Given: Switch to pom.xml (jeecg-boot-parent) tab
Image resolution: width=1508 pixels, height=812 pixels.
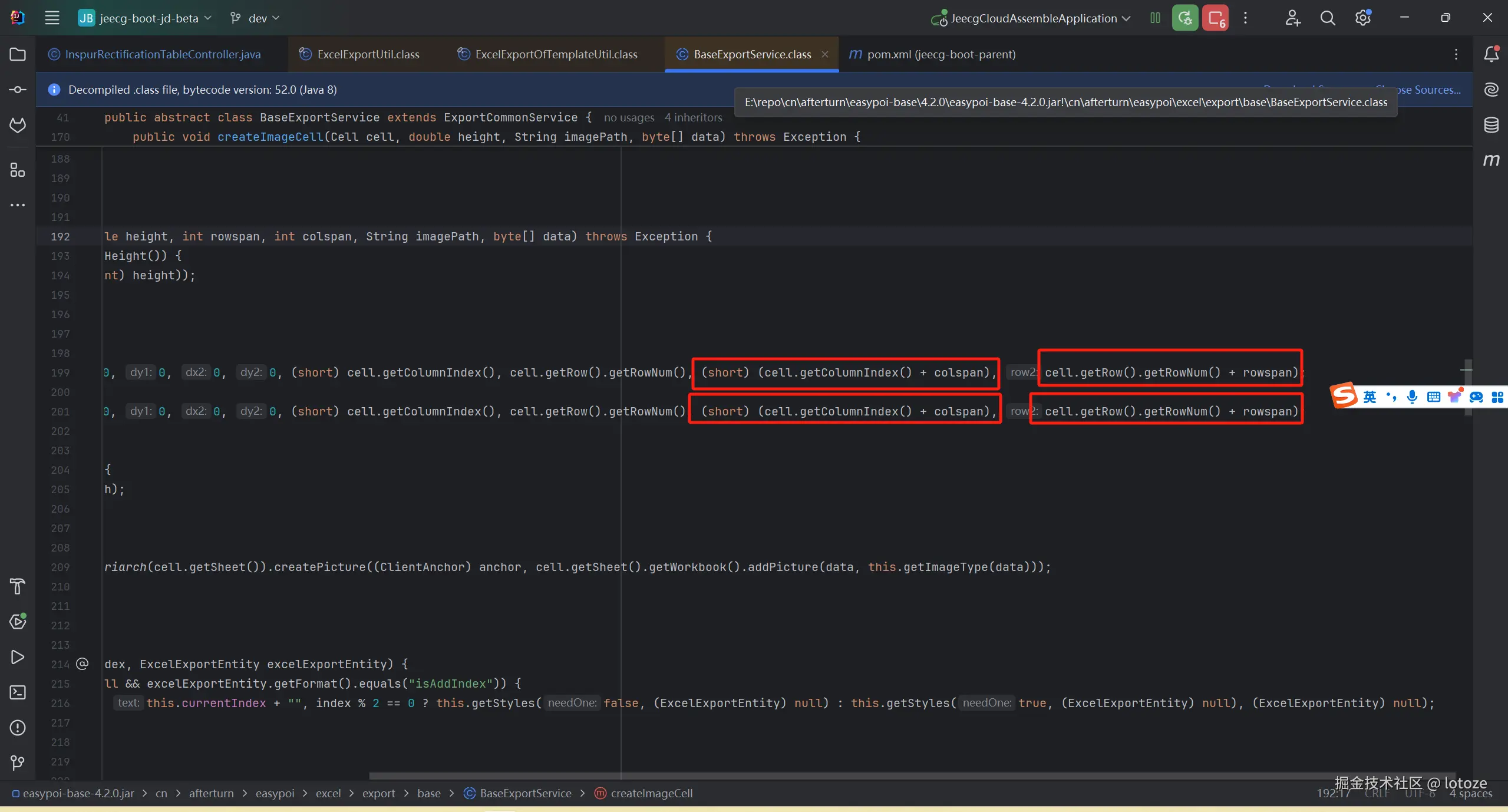Looking at the screenshot, I should tap(941, 54).
